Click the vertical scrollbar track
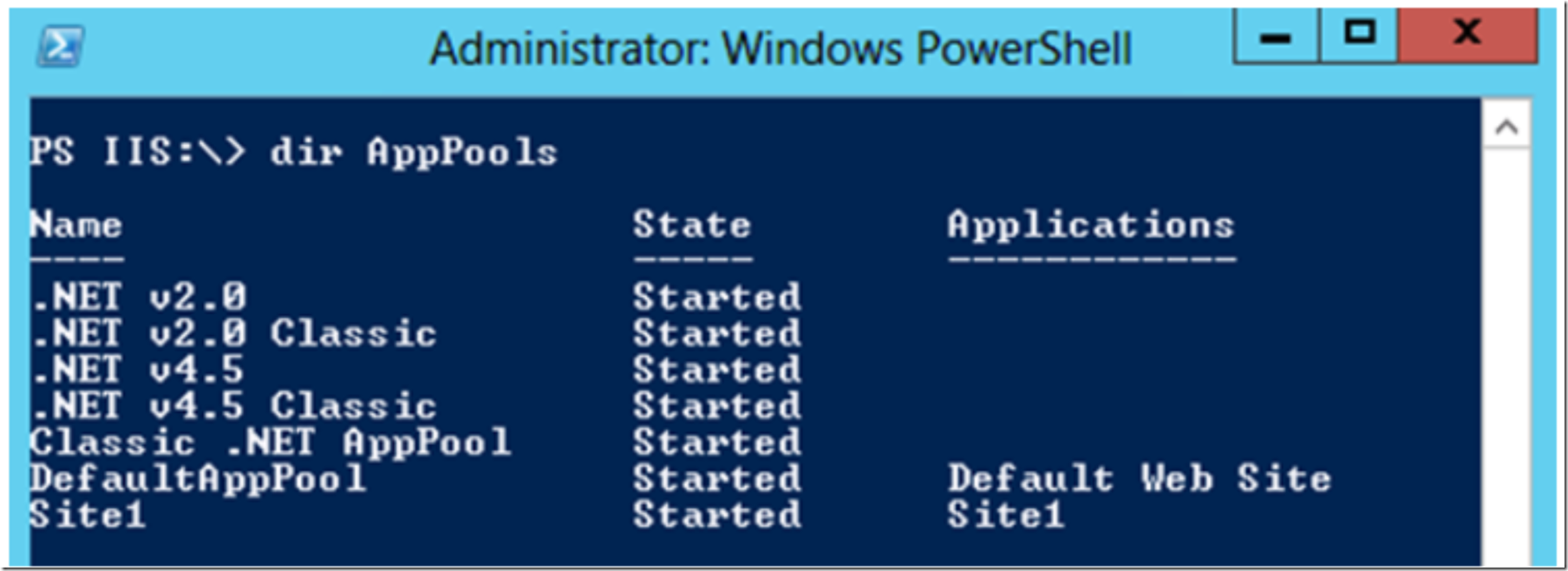The image size is (1568, 571). point(1506,356)
